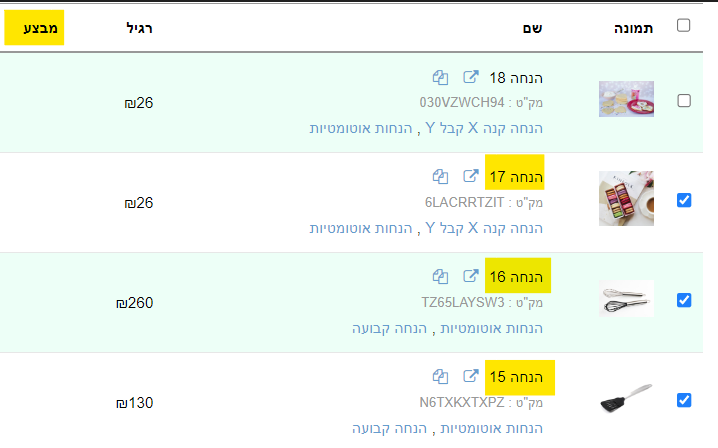This screenshot has width=718, height=448.
Task: Click the spatula thumbnail for הנחה 15
Action: coord(626,400)
